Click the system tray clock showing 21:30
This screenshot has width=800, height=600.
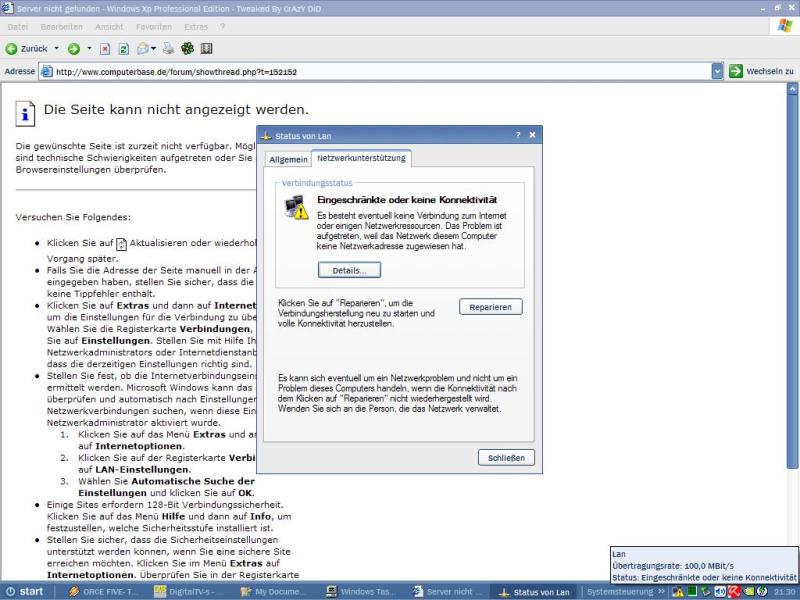[784, 592]
